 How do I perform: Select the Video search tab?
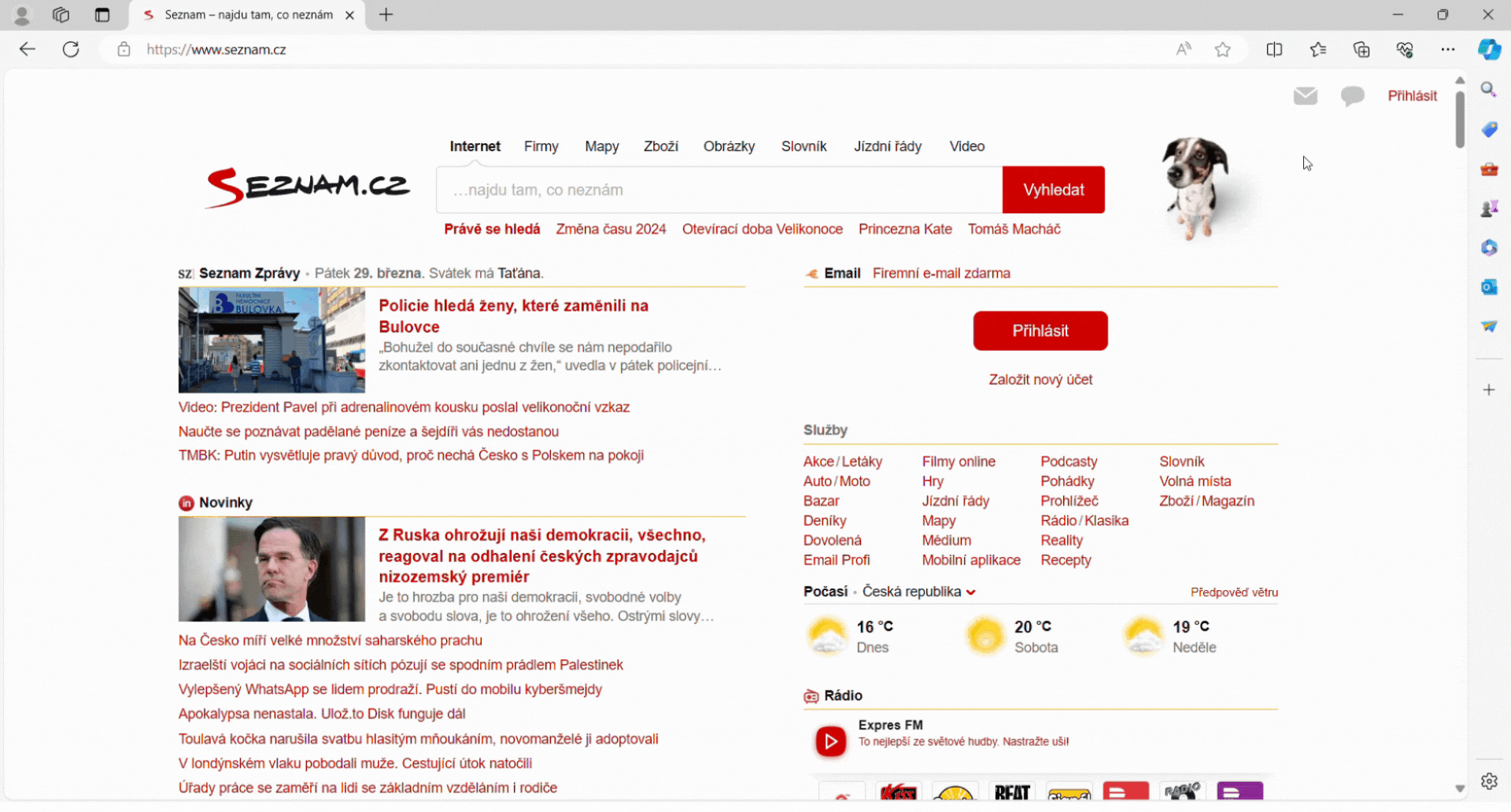coord(967,146)
